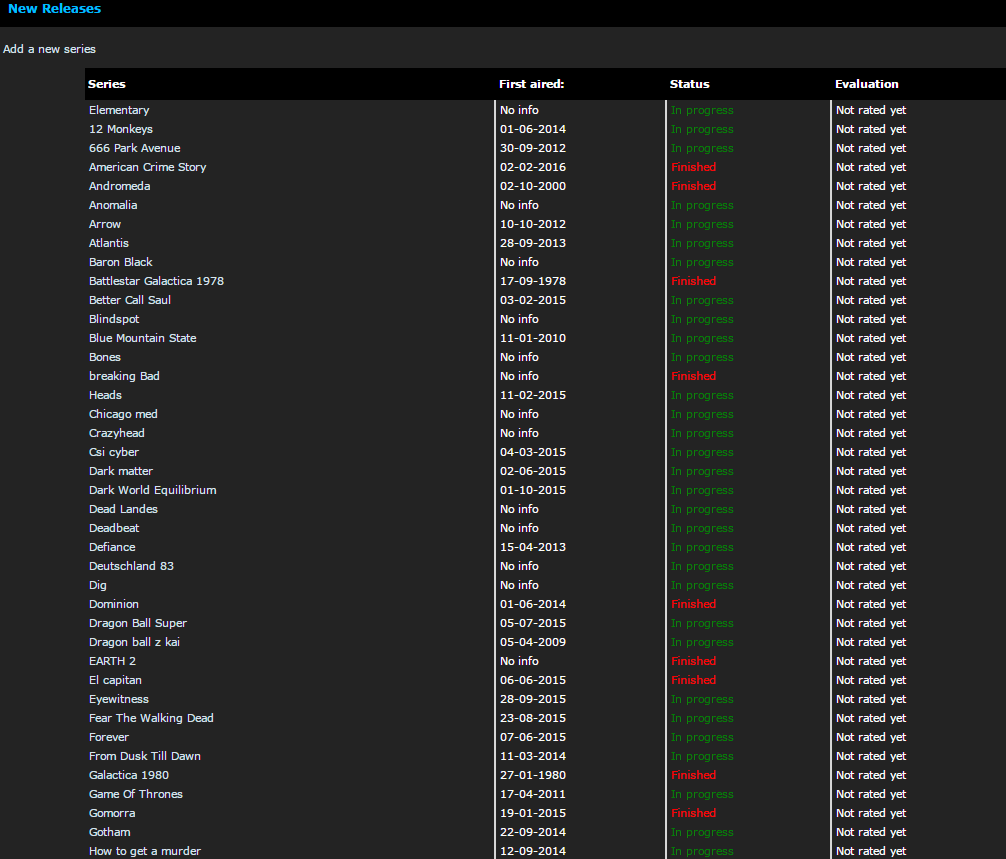Click first aired date 05-04-2009
Image resolution: width=1006 pixels, height=859 pixels.
pos(533,642)
